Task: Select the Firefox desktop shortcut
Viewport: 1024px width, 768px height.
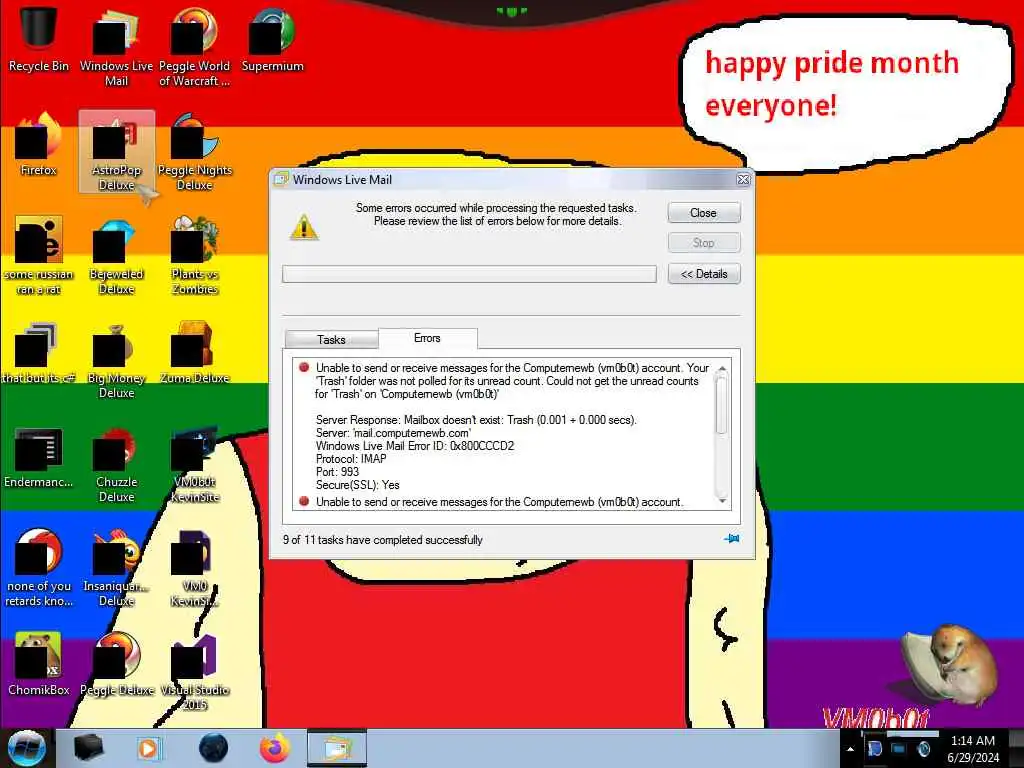Action: point(39,144)
